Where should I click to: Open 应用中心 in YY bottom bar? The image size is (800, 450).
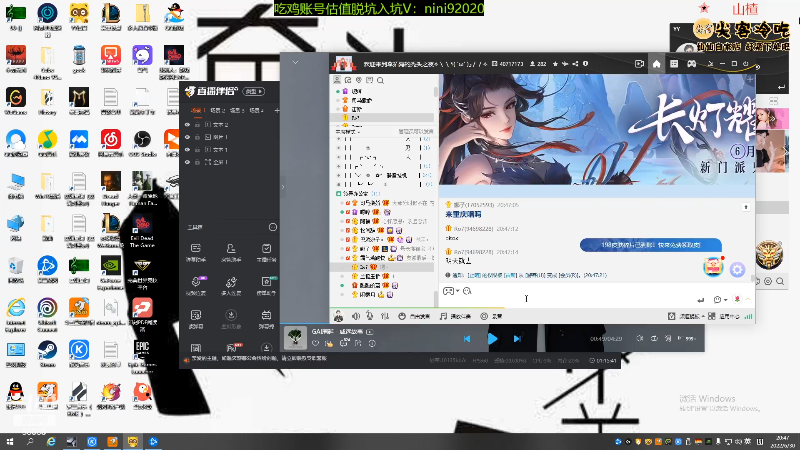[724, 316]
